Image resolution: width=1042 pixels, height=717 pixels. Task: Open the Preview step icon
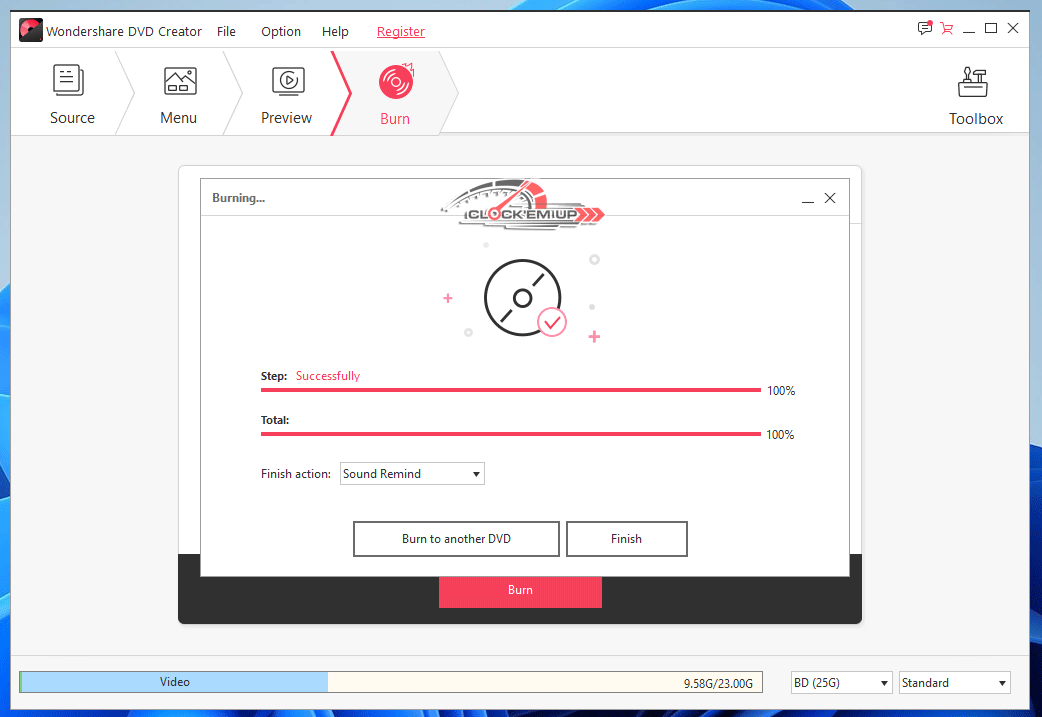tap(288, 81)
